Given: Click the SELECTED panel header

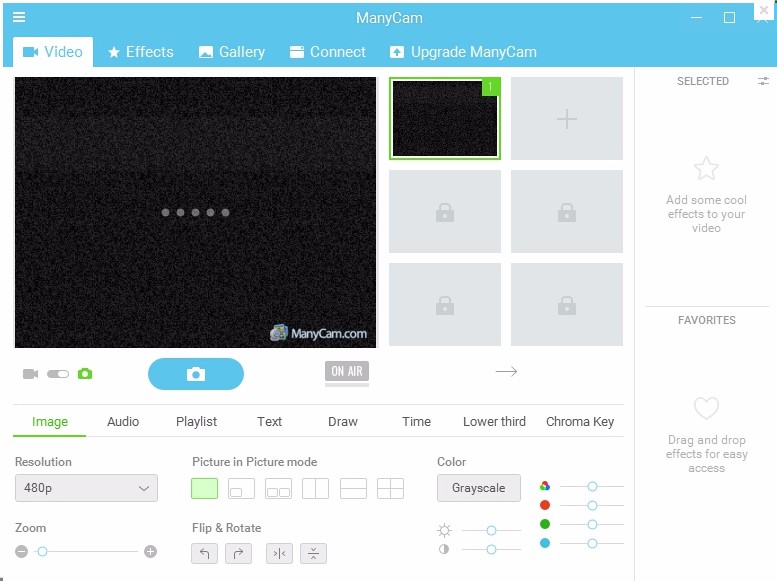Looking at the screenshot, I should pyautogui.click(x=703, y=81).
